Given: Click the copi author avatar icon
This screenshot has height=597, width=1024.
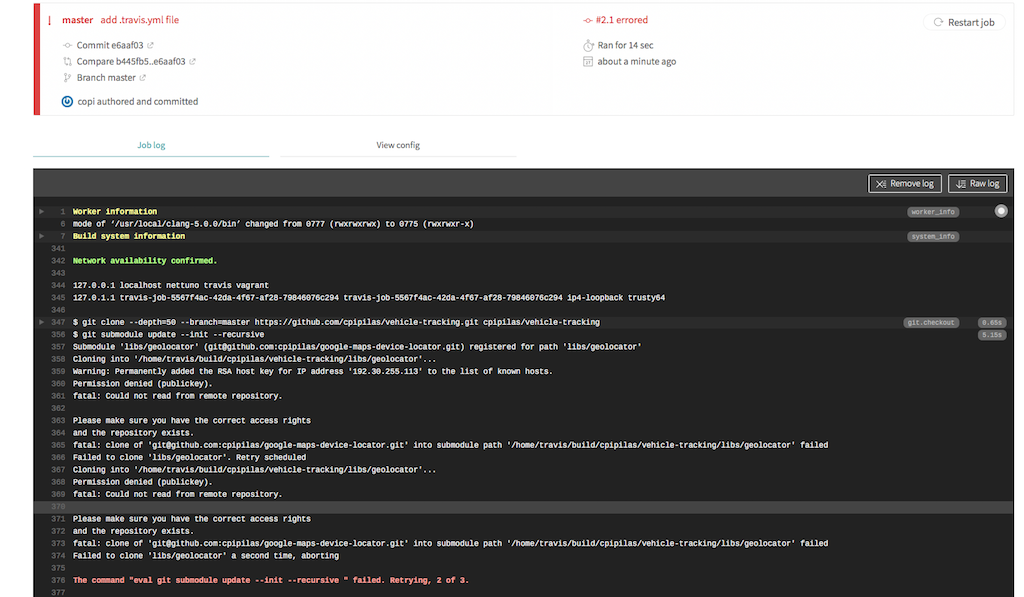Looking at the screenshot, I should coord(67,101).
